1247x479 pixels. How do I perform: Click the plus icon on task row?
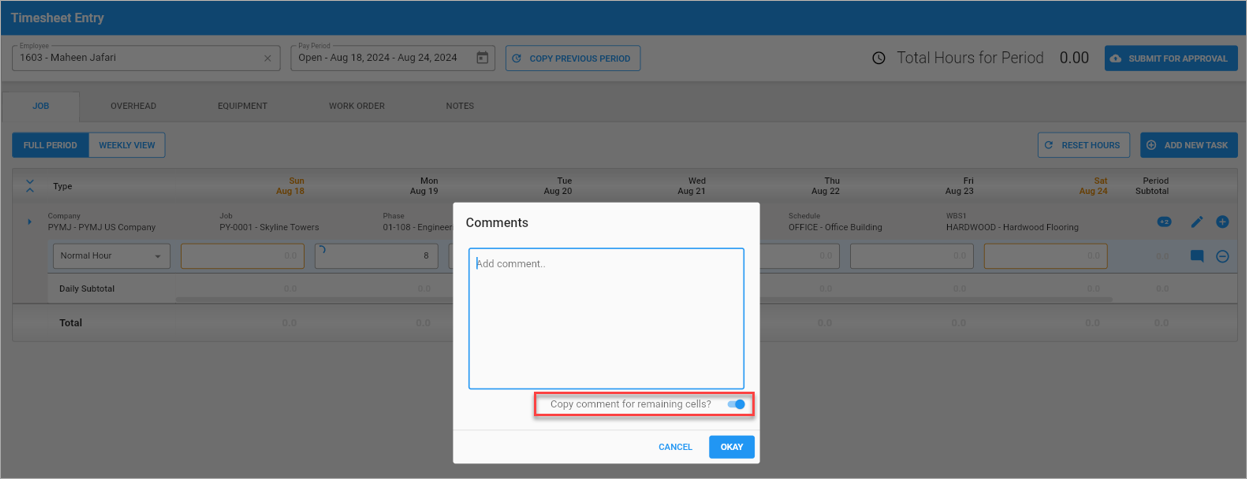coord(1222,222)
